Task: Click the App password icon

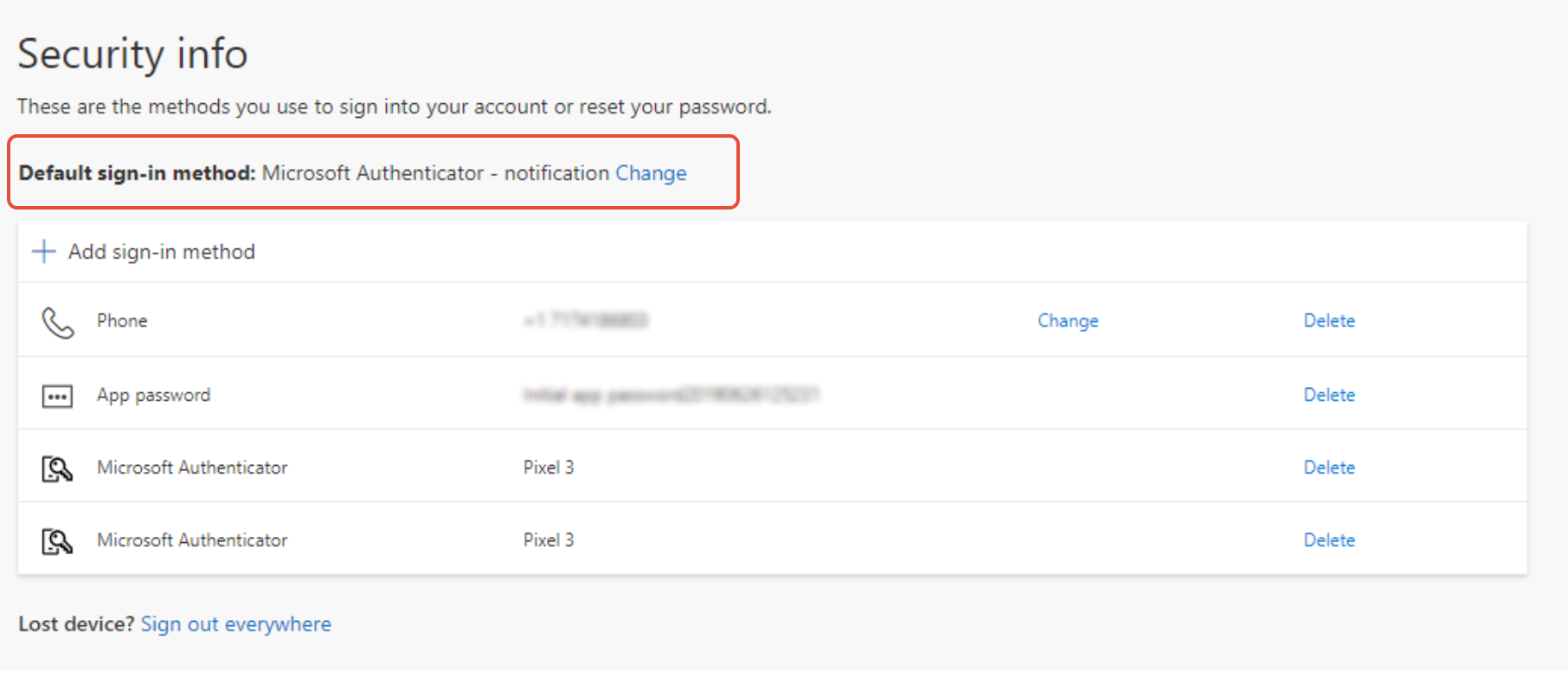Action: (57, 397)
